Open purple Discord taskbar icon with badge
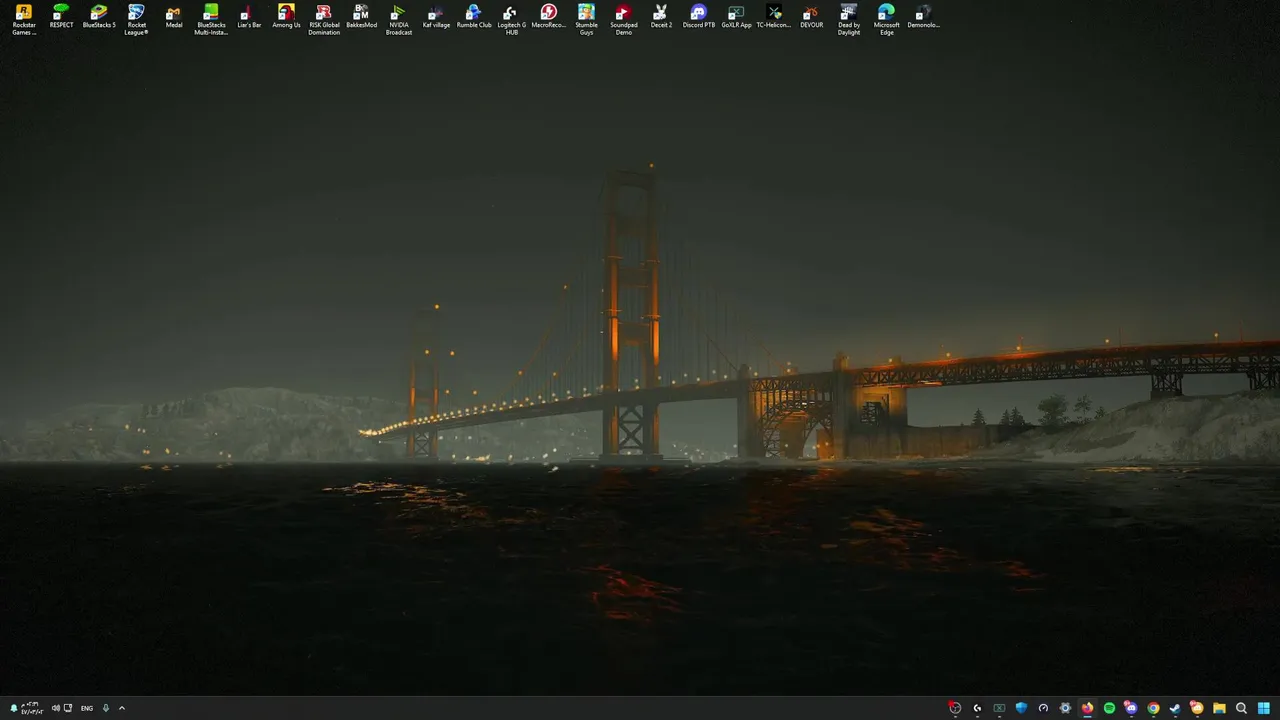This screenshot has width=1280, height=720. point(1131,708)
